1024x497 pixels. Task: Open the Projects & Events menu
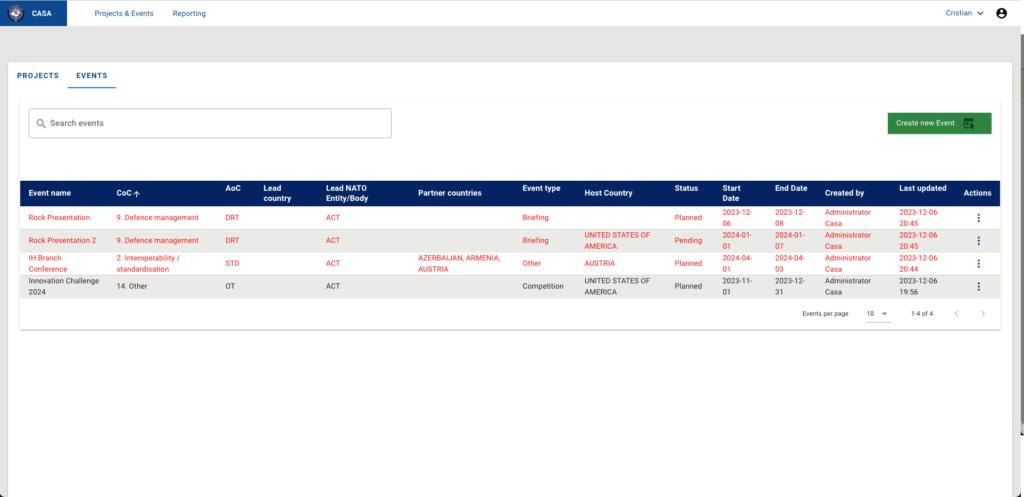pyautogui.click(x=125, y=14)
